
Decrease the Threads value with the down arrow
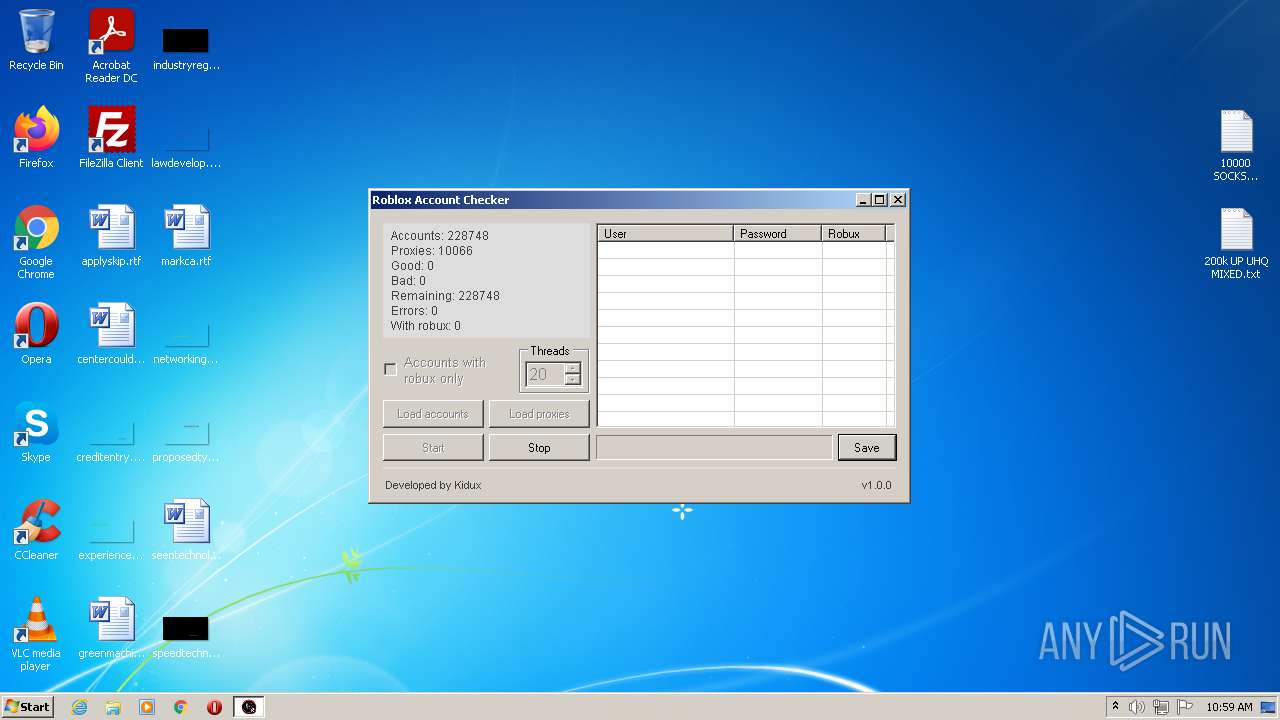click(x=572, y=381)
